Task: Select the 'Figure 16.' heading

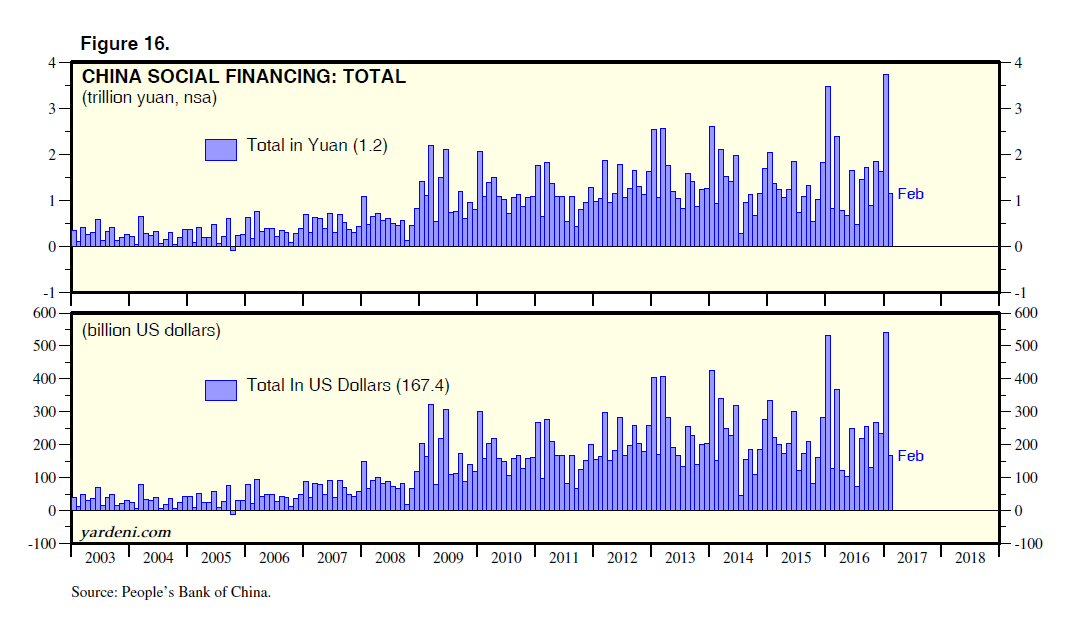Action: (125, 44)
